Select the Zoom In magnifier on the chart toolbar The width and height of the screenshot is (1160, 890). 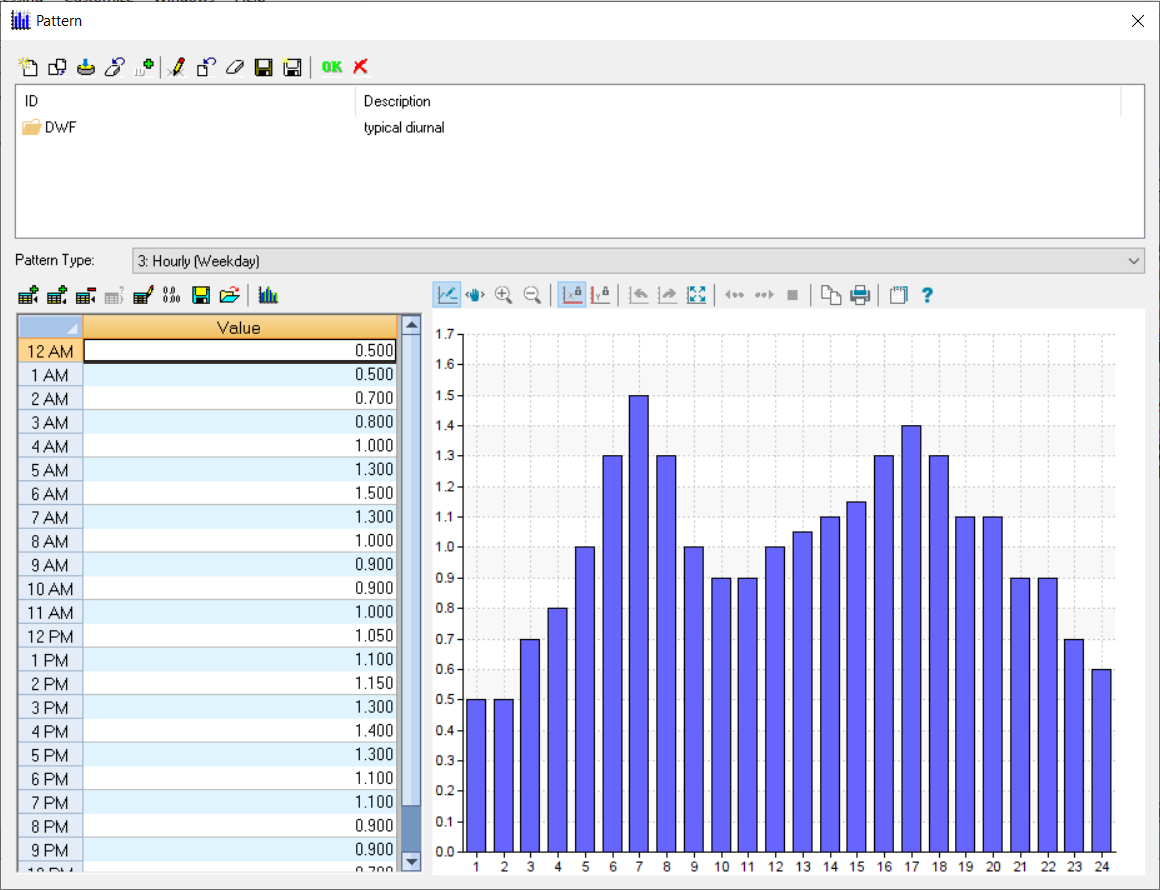click(505, 295)
